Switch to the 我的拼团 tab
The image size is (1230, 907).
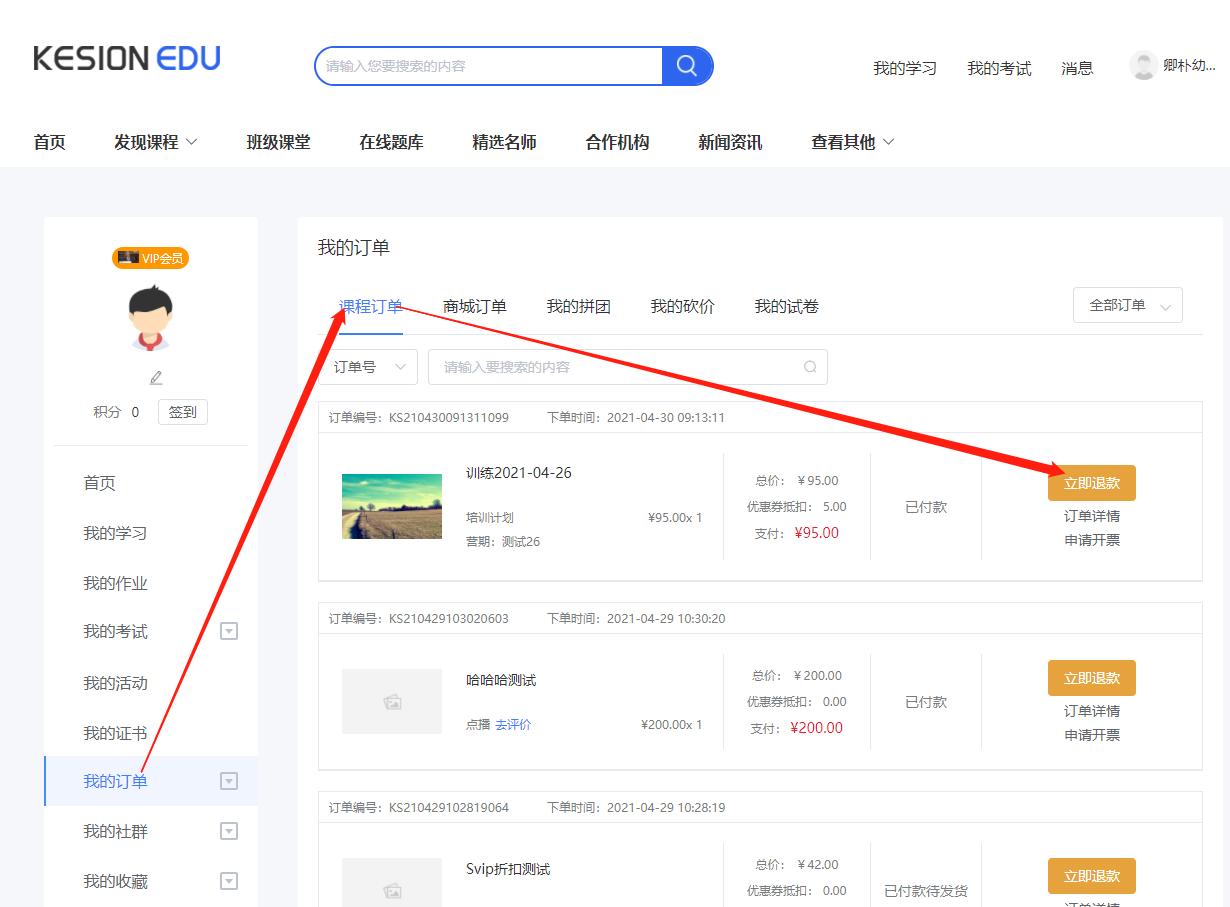(x=579, y=306)
